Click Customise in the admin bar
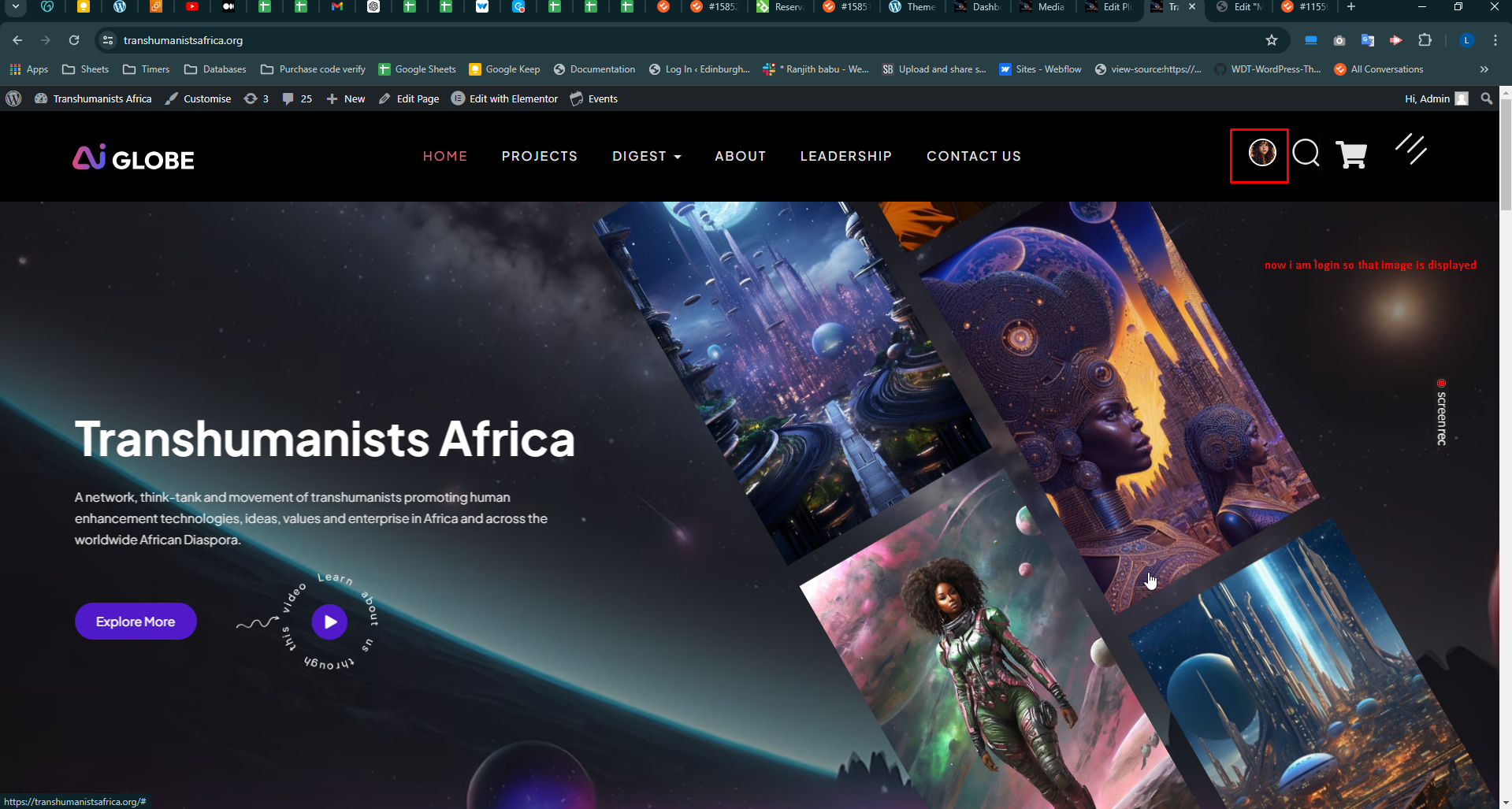 click(x=198, y=98)
